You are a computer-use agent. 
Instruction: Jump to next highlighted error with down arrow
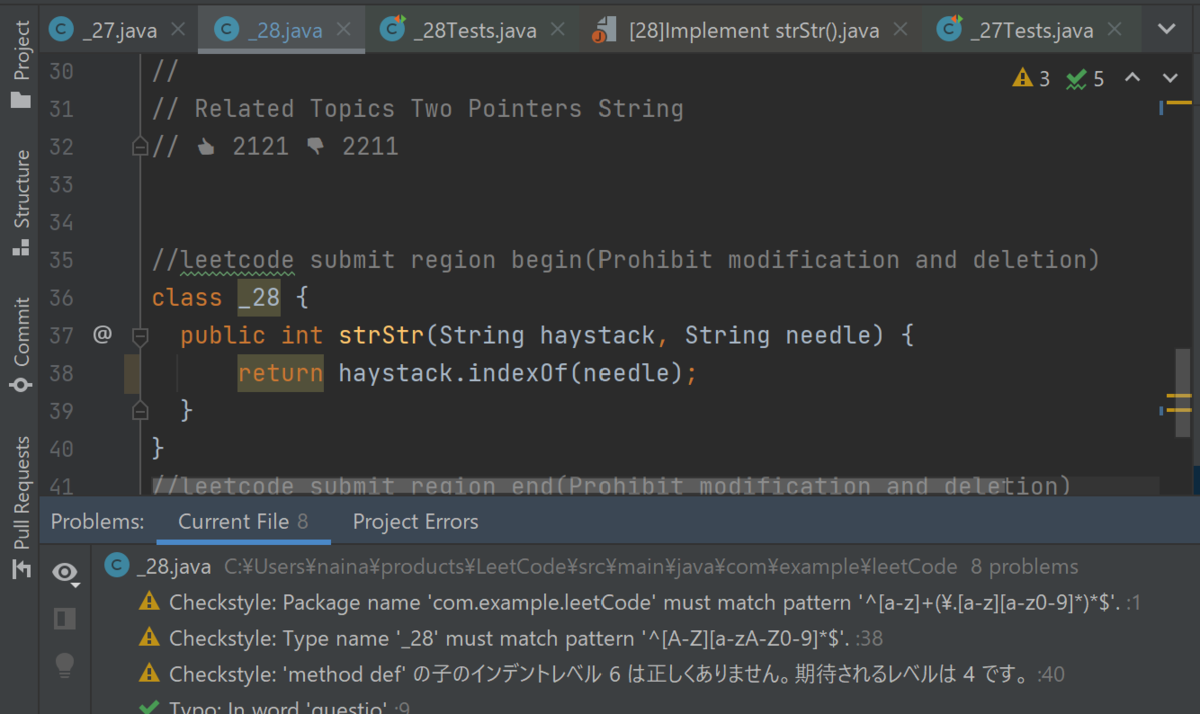pyautogui.click(x=1168, y=76)
